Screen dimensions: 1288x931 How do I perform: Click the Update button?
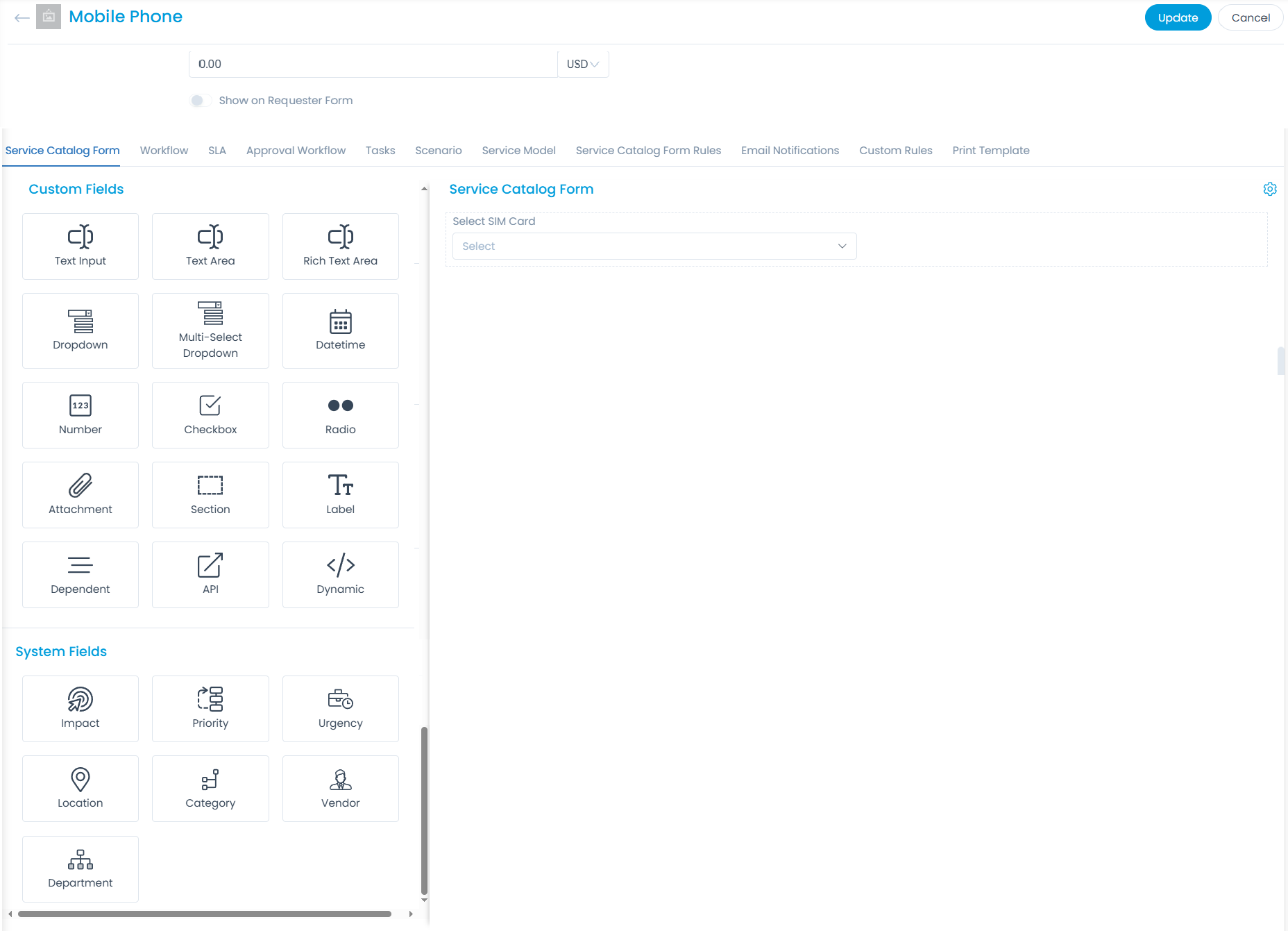[x=1177, y=17]
